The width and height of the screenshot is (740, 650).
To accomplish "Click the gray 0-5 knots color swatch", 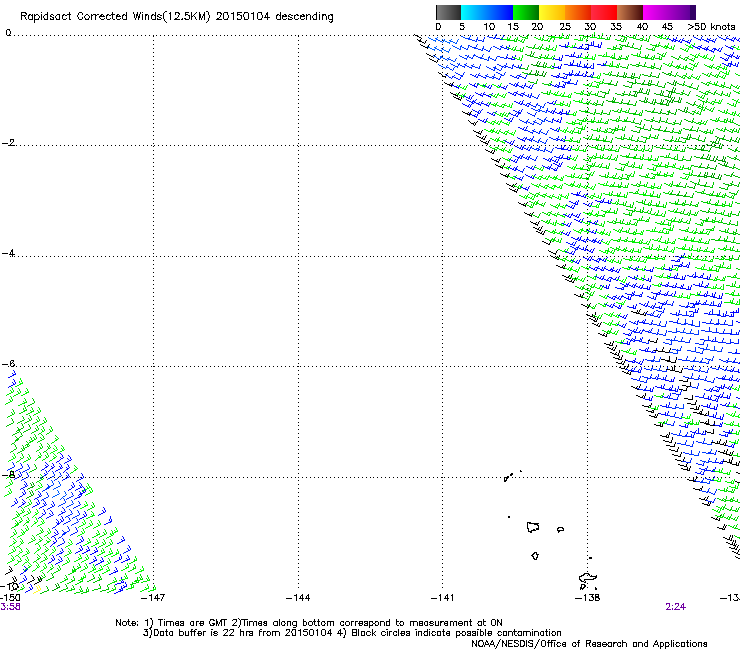I will (448, 12).
